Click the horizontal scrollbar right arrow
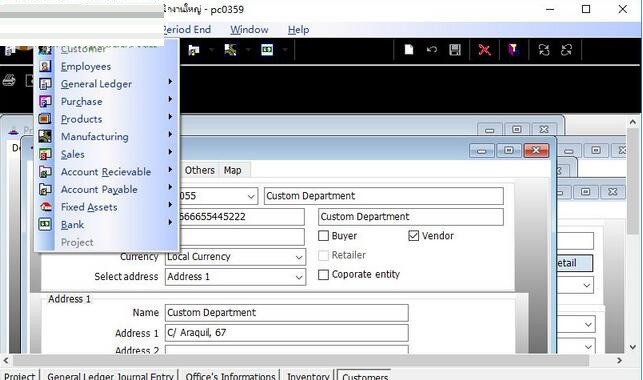643x380 pixels. point(620,360)
